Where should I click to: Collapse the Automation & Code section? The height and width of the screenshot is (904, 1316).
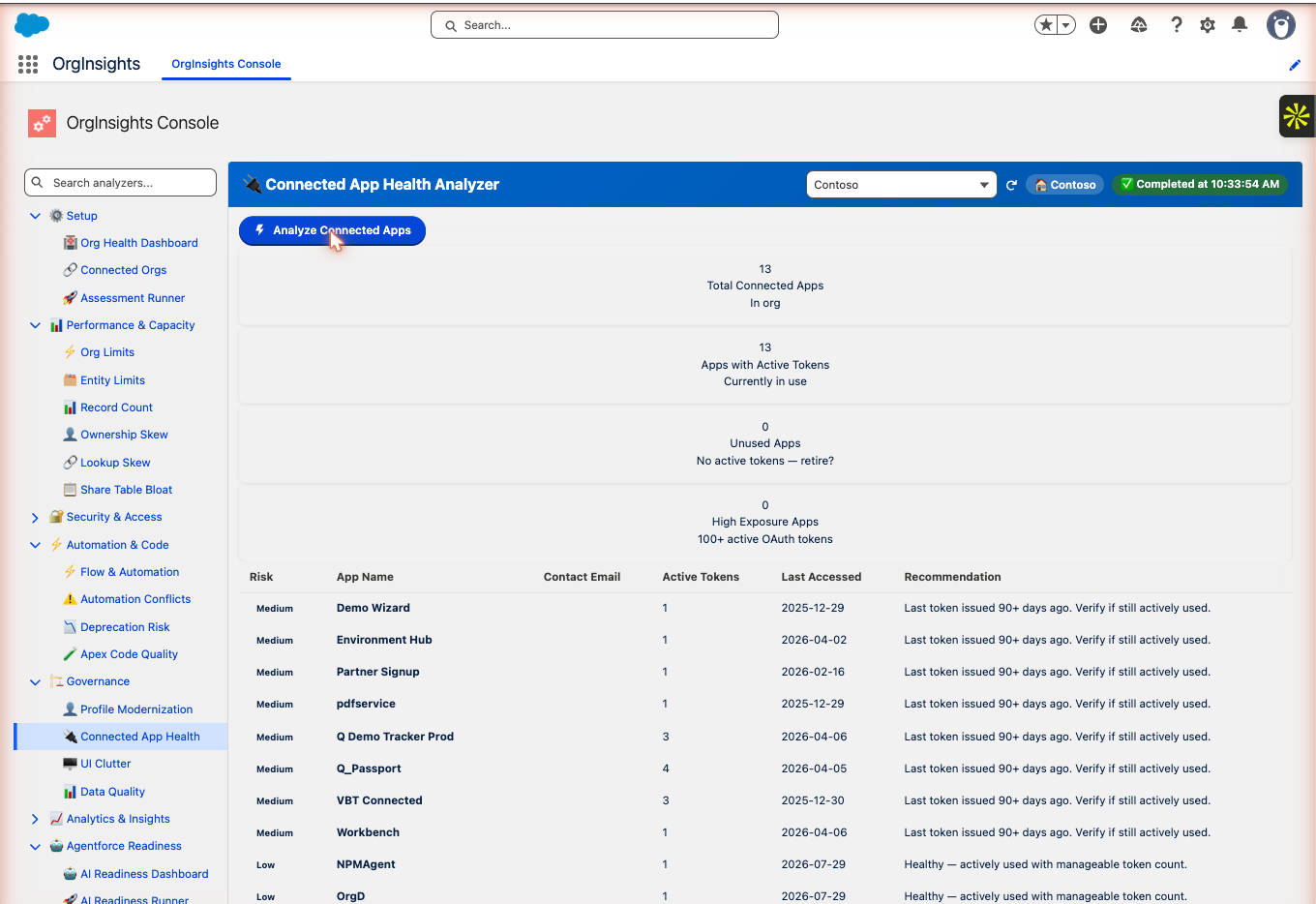pyautogui.click(x=35, y=545)
